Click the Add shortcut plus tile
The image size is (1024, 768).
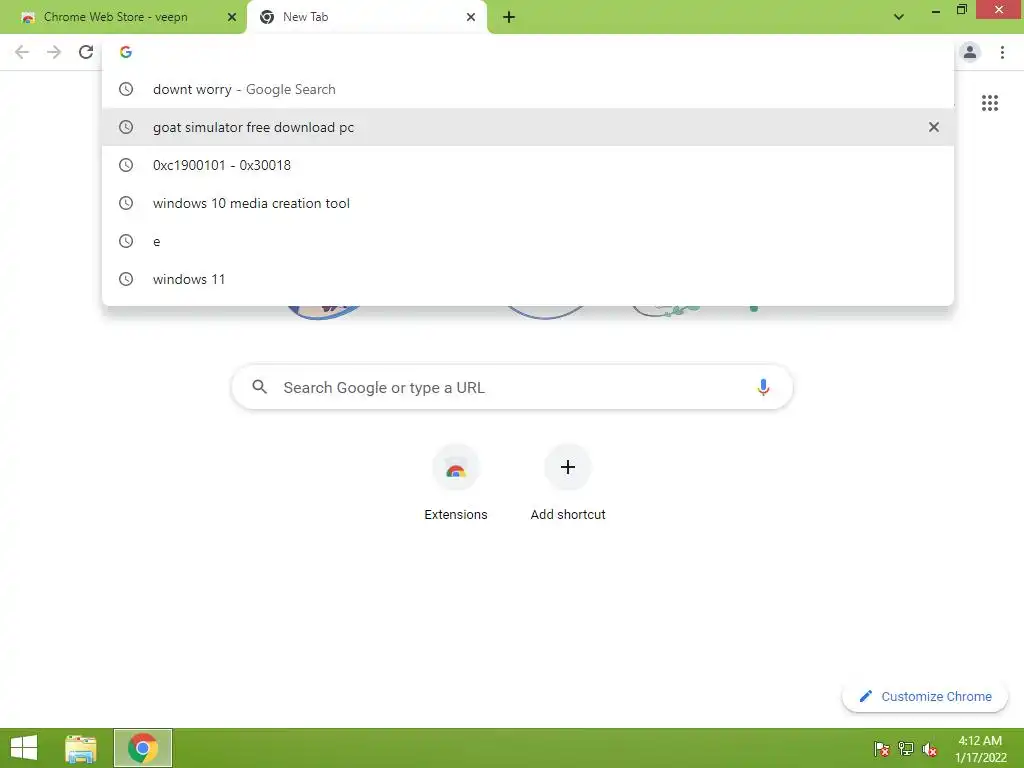coord(568,468)
